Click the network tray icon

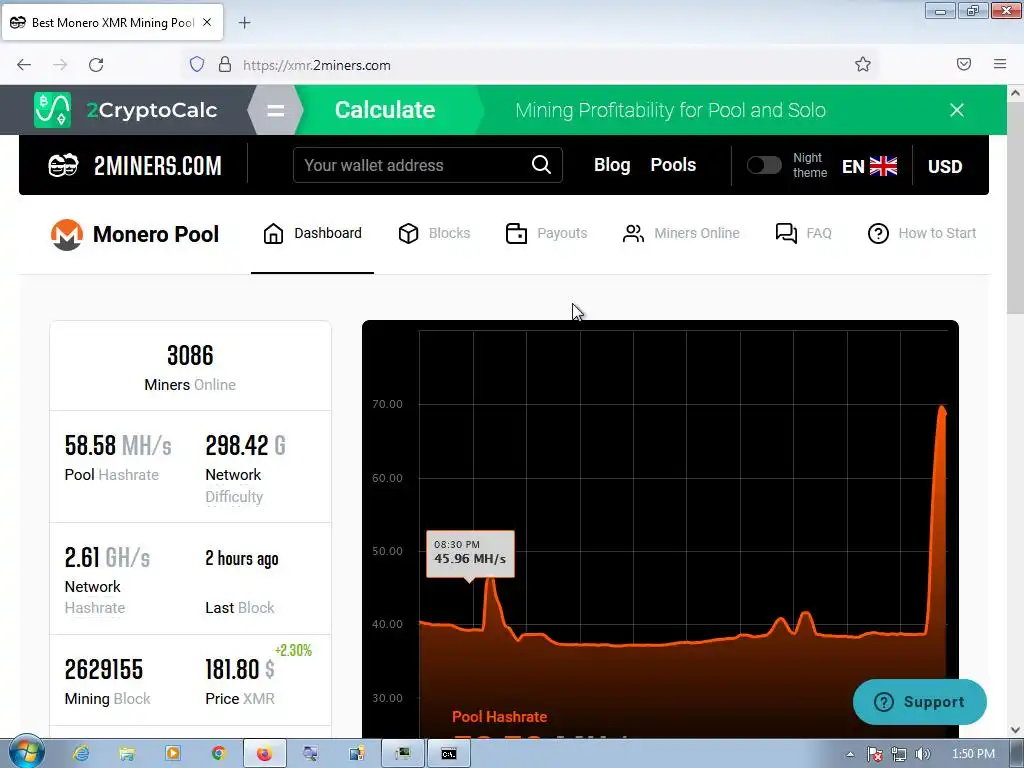coord(899,754)
